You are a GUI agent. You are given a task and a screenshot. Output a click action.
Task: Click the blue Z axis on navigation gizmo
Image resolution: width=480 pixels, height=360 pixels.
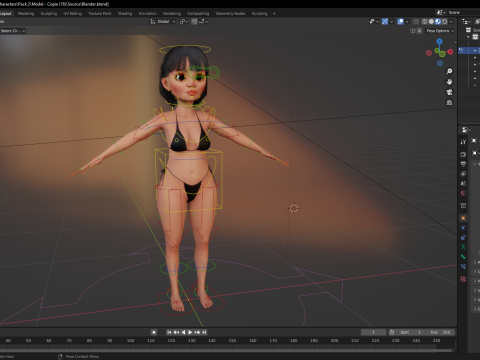(x=440, y=41)
